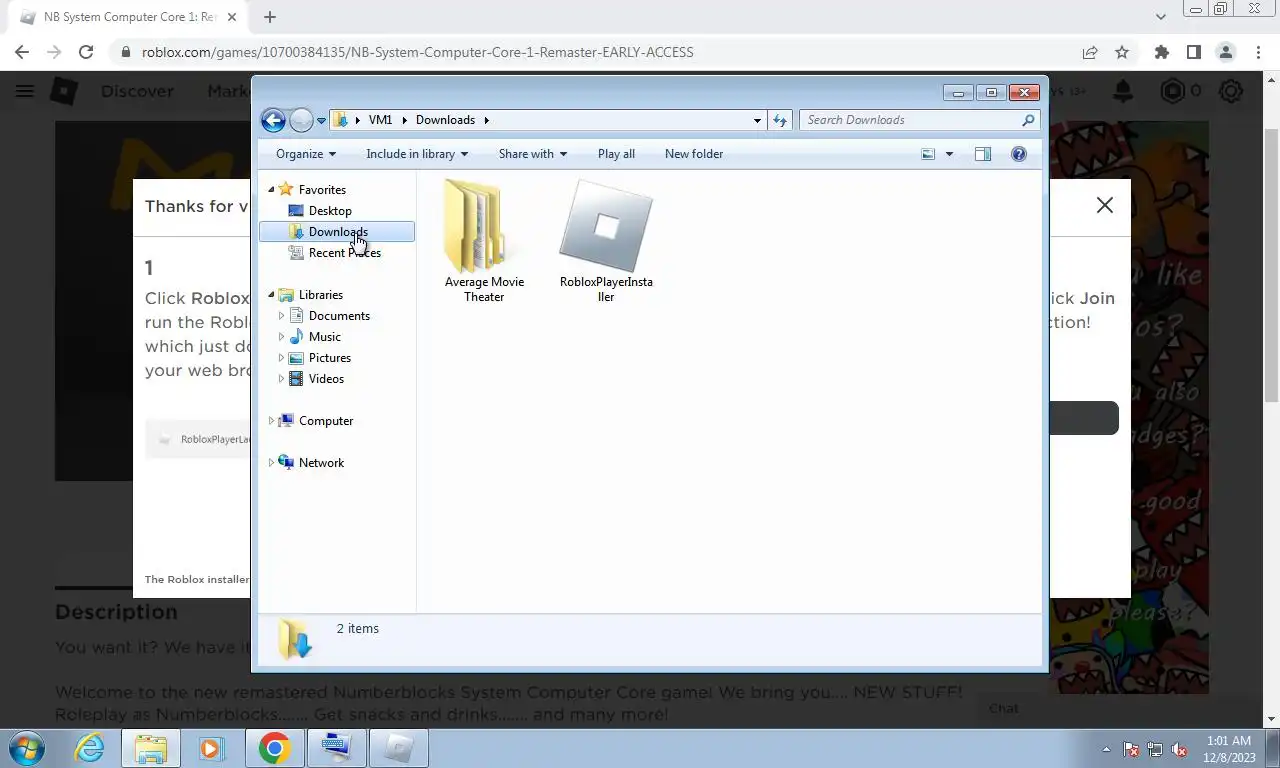Collapse the Libraries group
The width and height of the screenshot is (1280, 768).
(271, 295)
